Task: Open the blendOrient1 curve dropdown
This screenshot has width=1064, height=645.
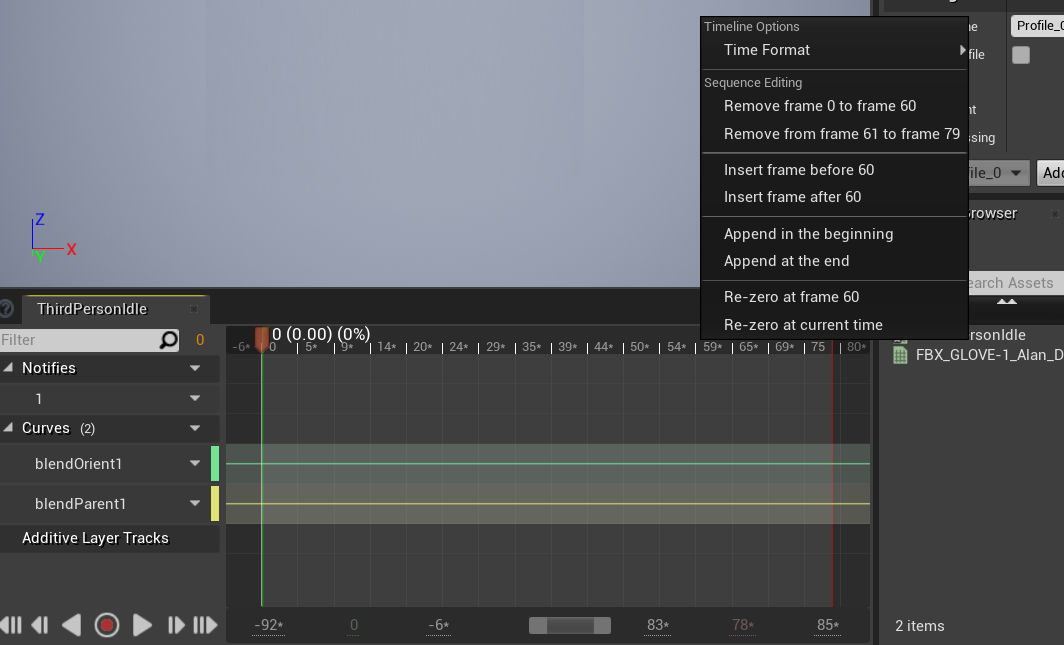Action: (x=195, y=463)
